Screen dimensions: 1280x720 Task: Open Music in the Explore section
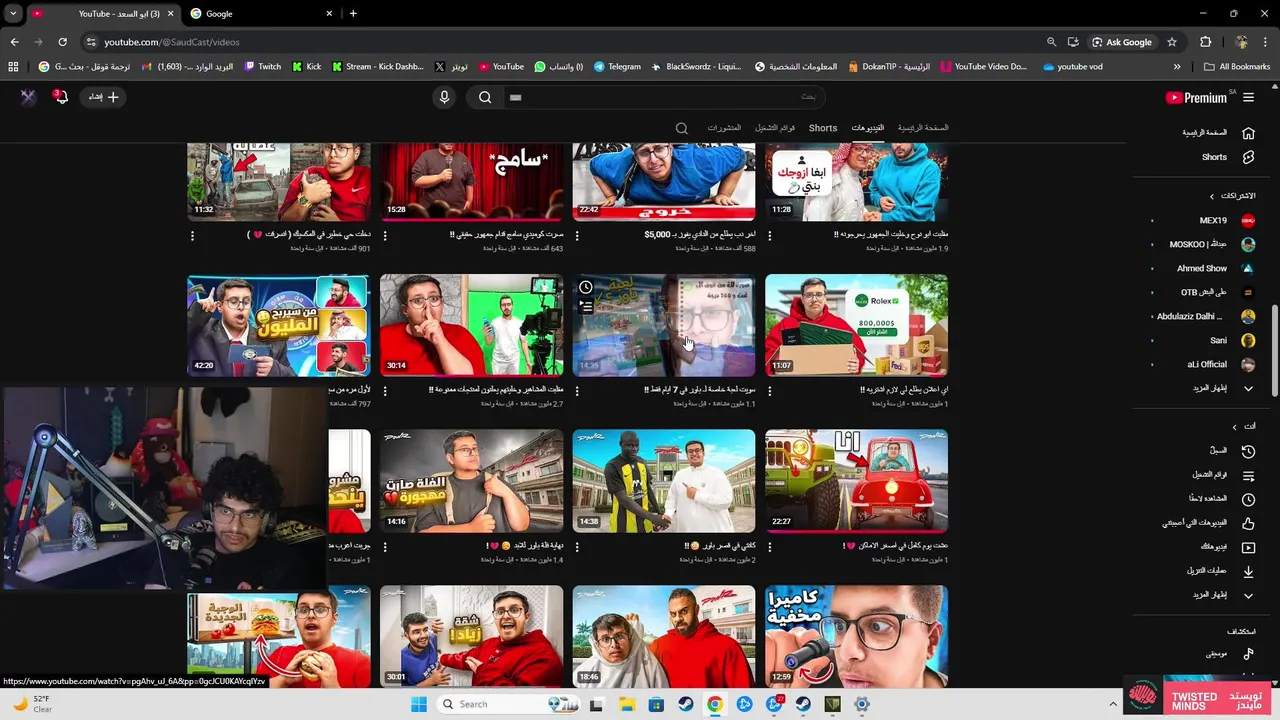[1200, 654]
